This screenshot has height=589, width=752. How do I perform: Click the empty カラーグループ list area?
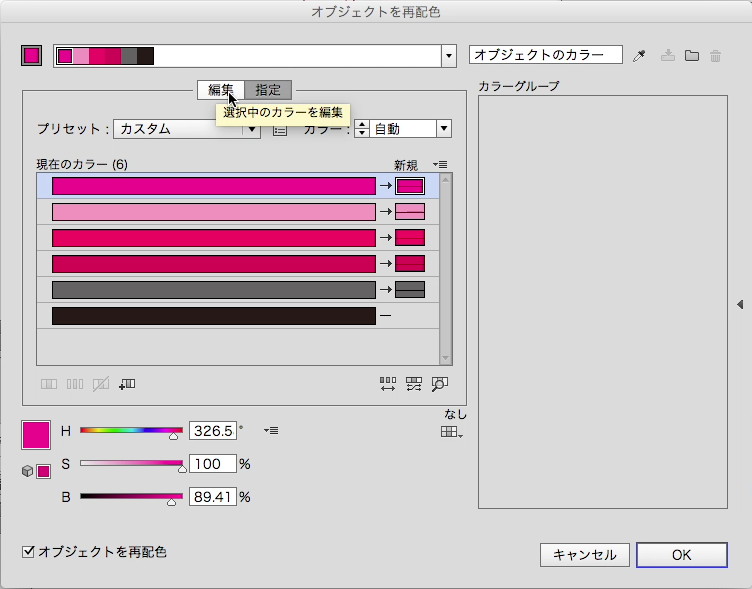[x=603, y=302]
